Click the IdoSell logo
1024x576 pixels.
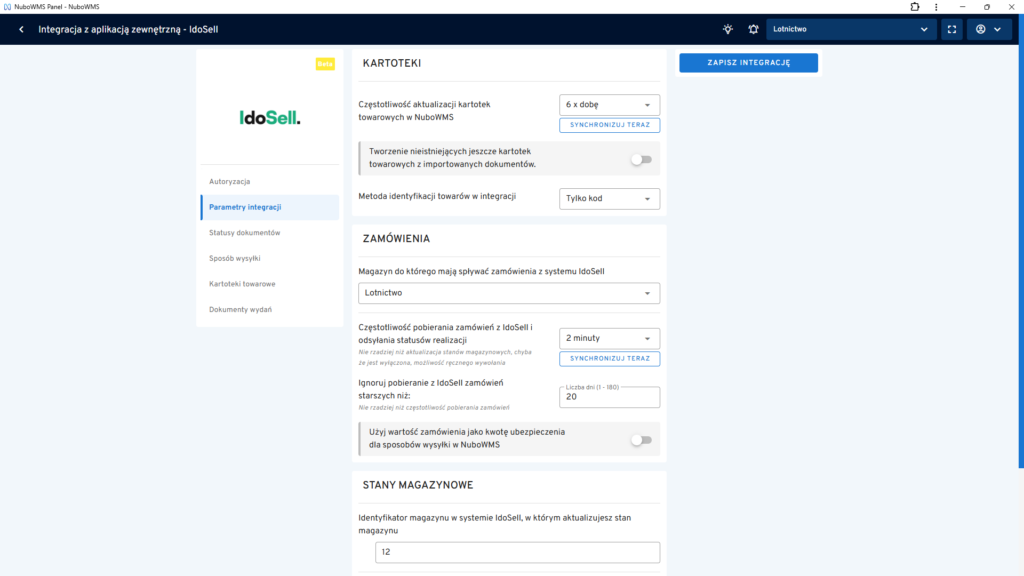tap(270, 118)
